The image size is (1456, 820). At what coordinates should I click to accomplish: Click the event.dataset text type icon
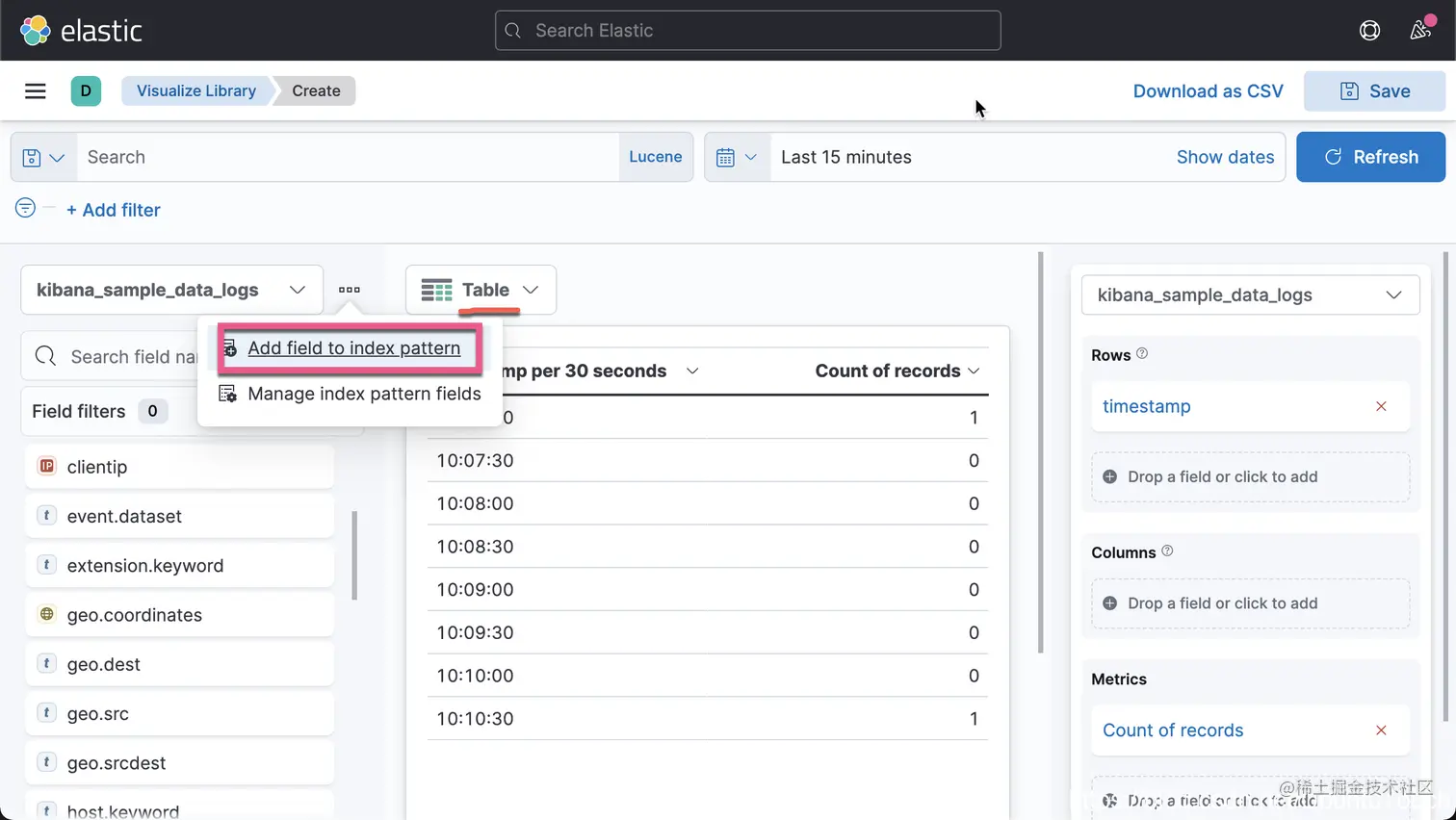point(46,515)
